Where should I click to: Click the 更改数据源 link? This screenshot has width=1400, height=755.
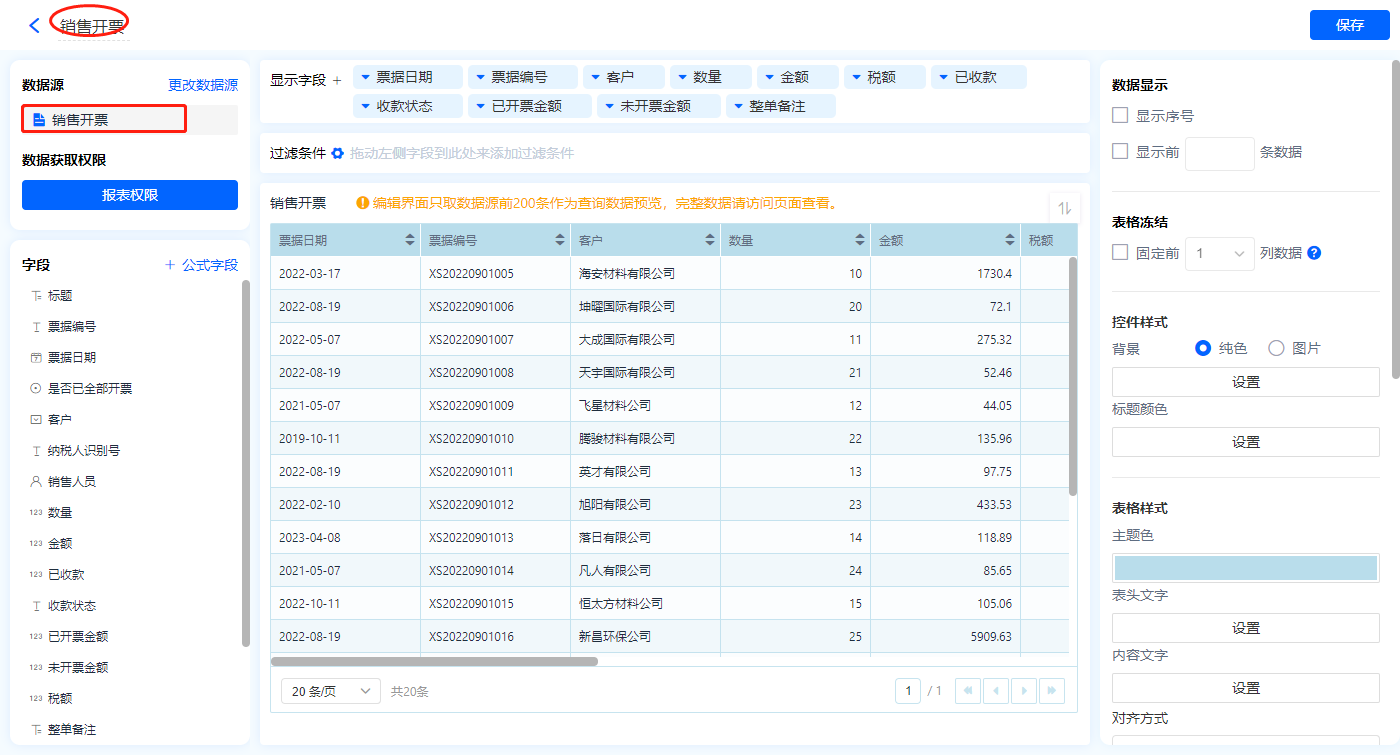coord(203,86)
